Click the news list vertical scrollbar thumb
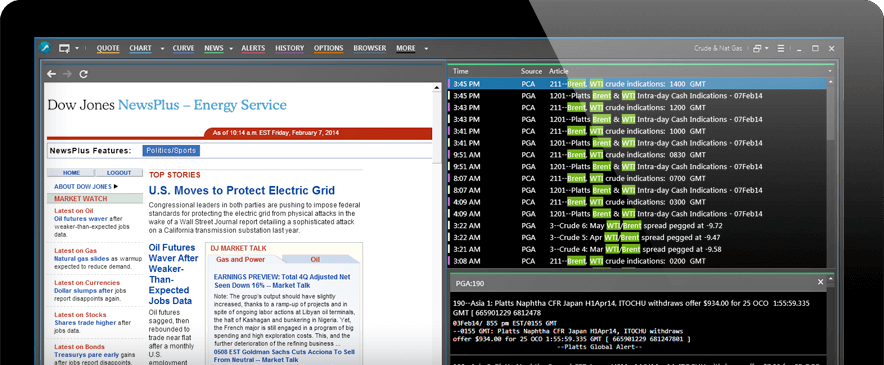The image size is (884, 365). tap(831, 114)
